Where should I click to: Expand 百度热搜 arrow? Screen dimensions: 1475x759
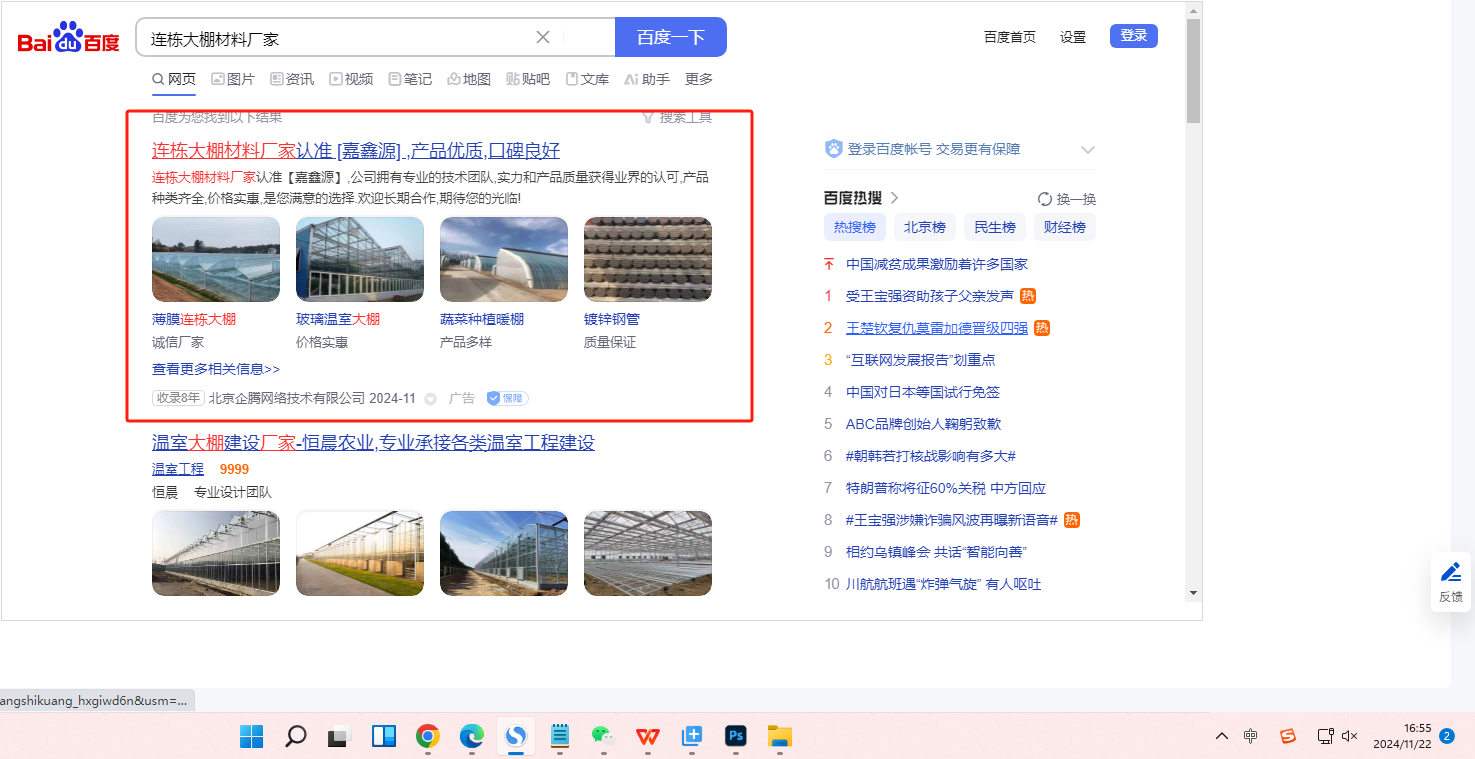tap(895, 198)
